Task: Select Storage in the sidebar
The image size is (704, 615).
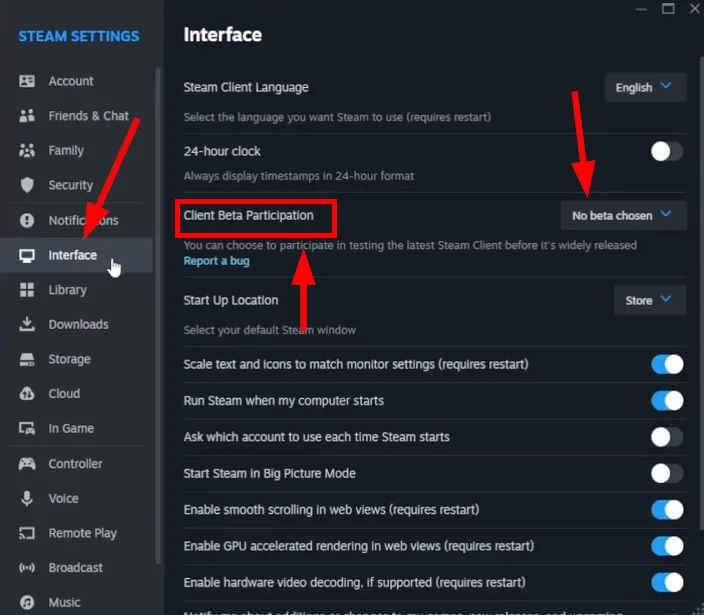Action: [x=76, y=359]
